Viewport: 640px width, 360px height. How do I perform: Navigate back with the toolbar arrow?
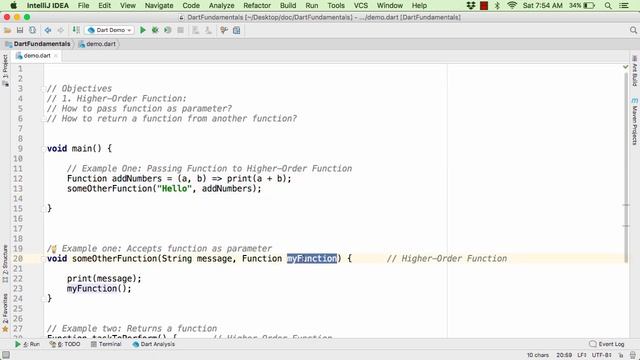pyautogui.click(x=48, y=30)
